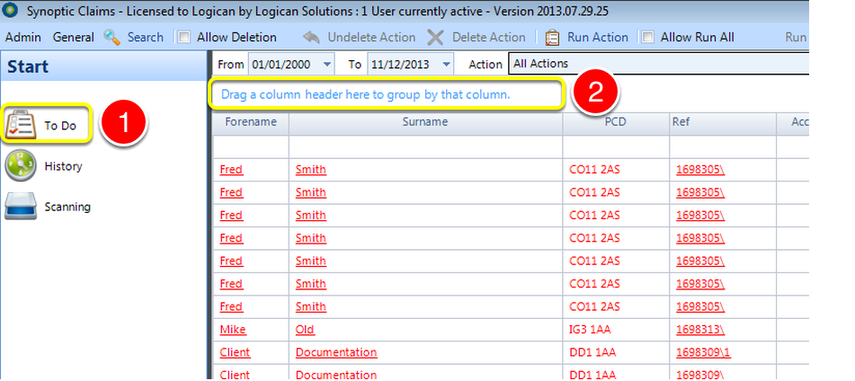The width and height of the screenshot is (855, 381).
Task: Expand the All Actions combo box
Action: (x=659, y=64)
